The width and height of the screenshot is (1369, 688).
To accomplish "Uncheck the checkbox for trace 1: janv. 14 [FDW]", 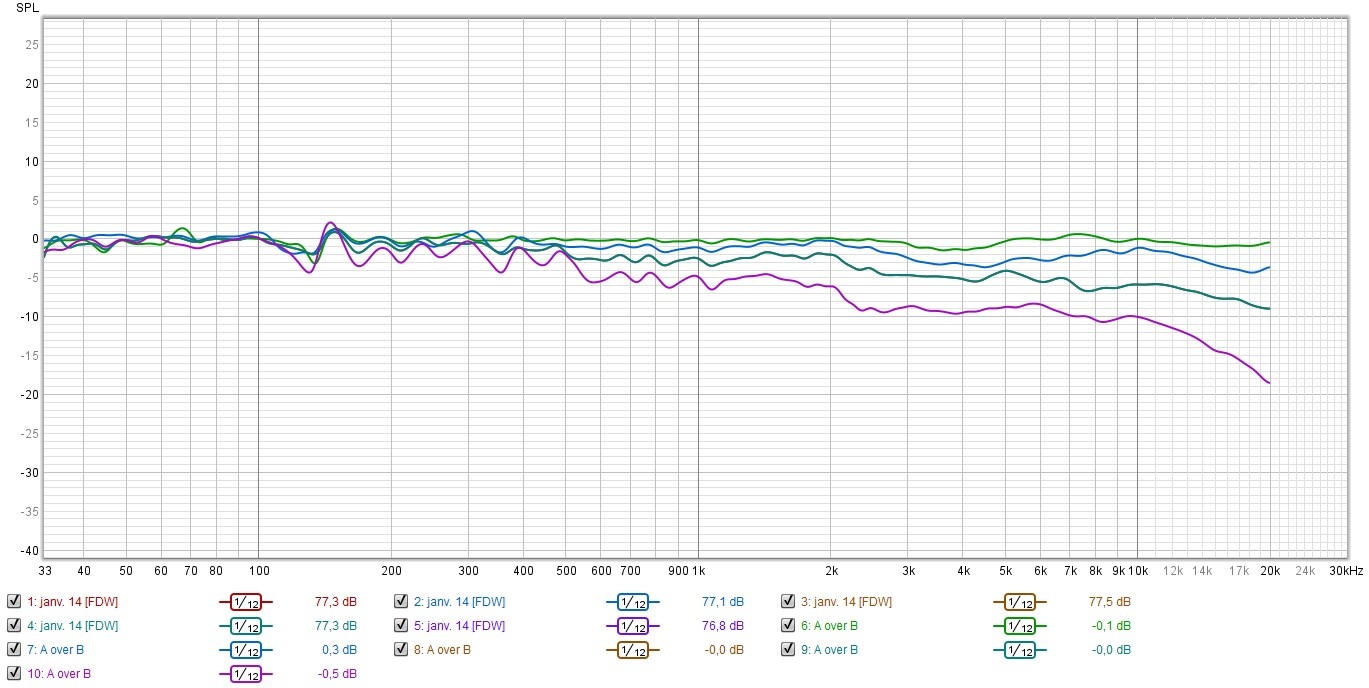I will pyautogui.click(x=13, y=602).
